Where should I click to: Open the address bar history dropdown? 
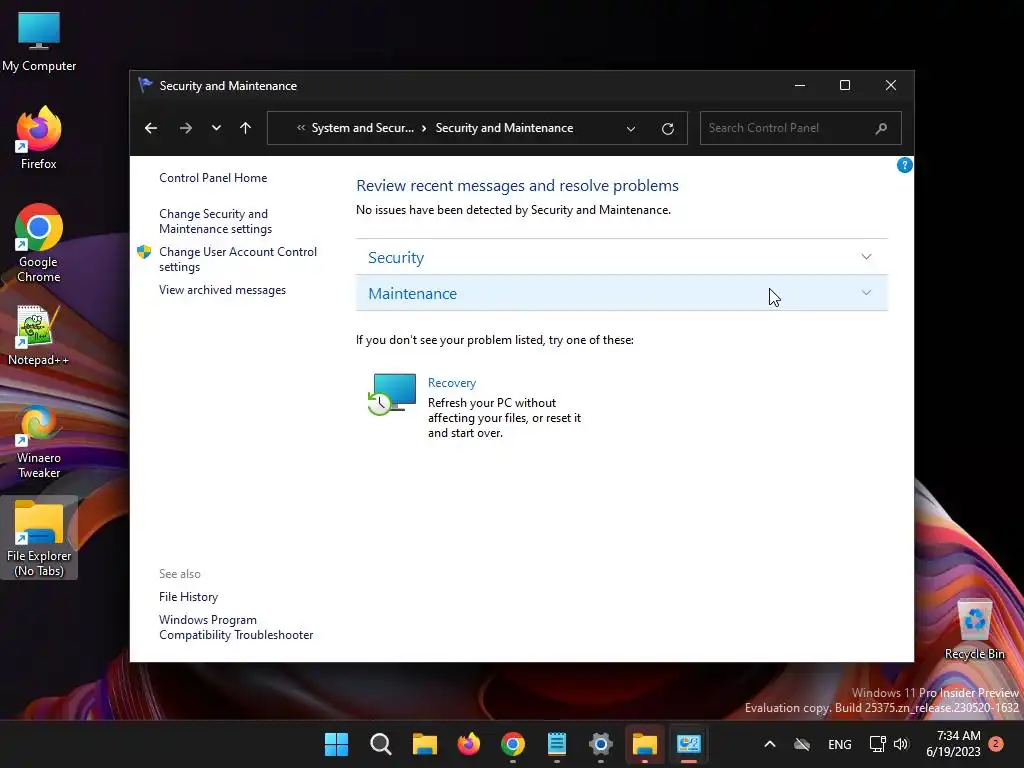[x=631, y=129]
